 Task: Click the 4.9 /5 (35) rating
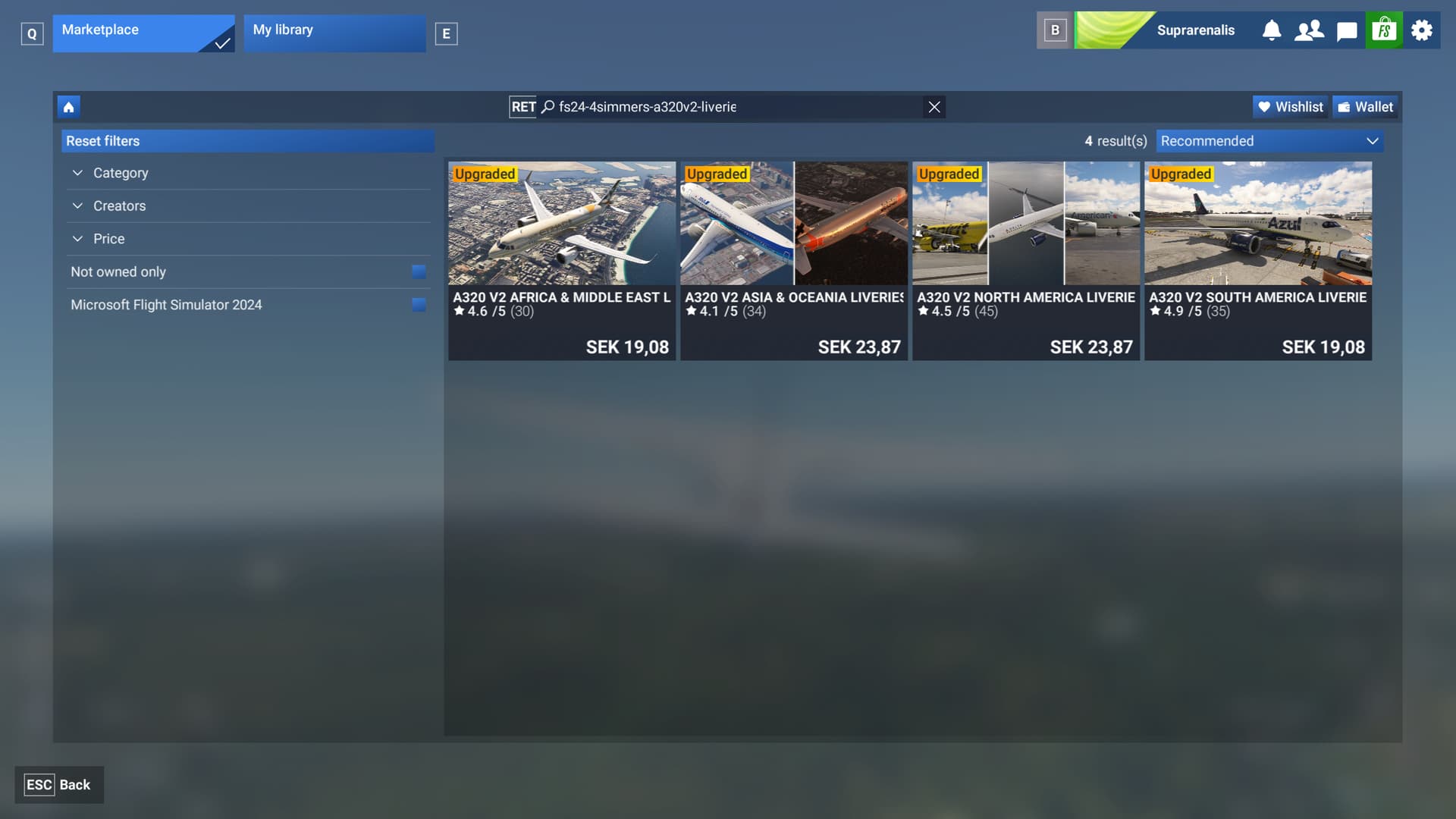tap(1190, 312)
